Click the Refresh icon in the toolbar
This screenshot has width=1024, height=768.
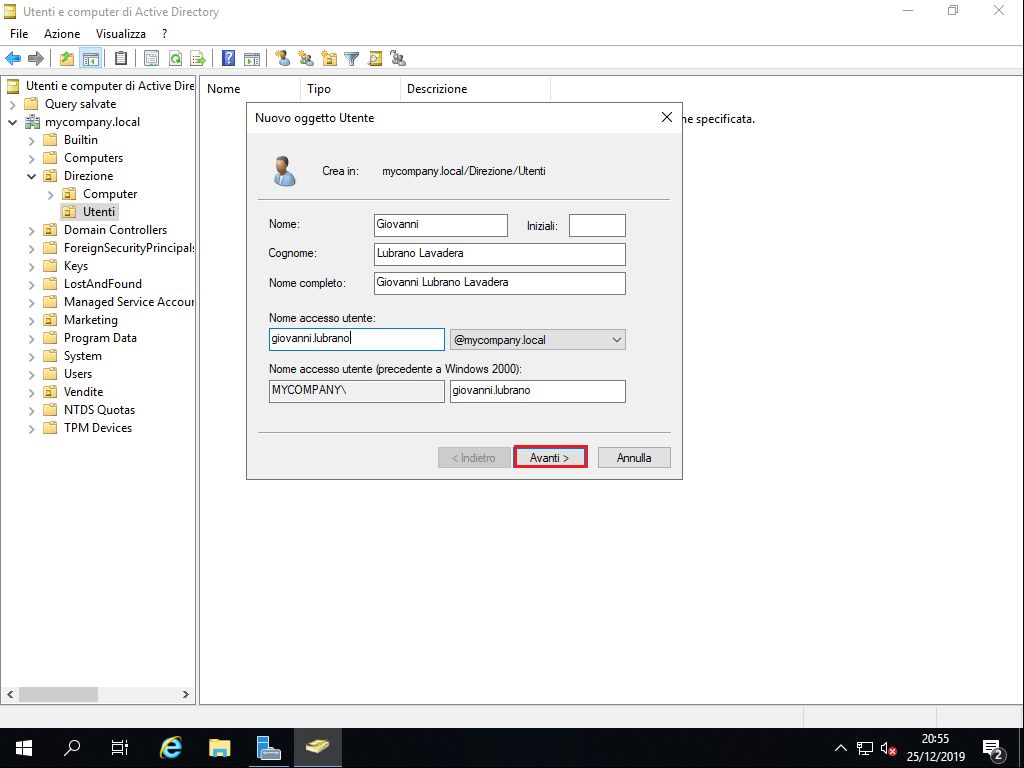click(x=176, y=57)
